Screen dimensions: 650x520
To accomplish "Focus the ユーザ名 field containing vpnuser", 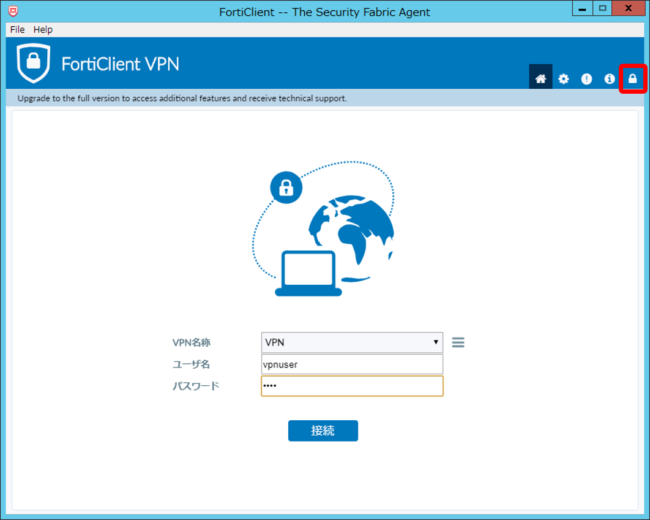I will (352, 364).
